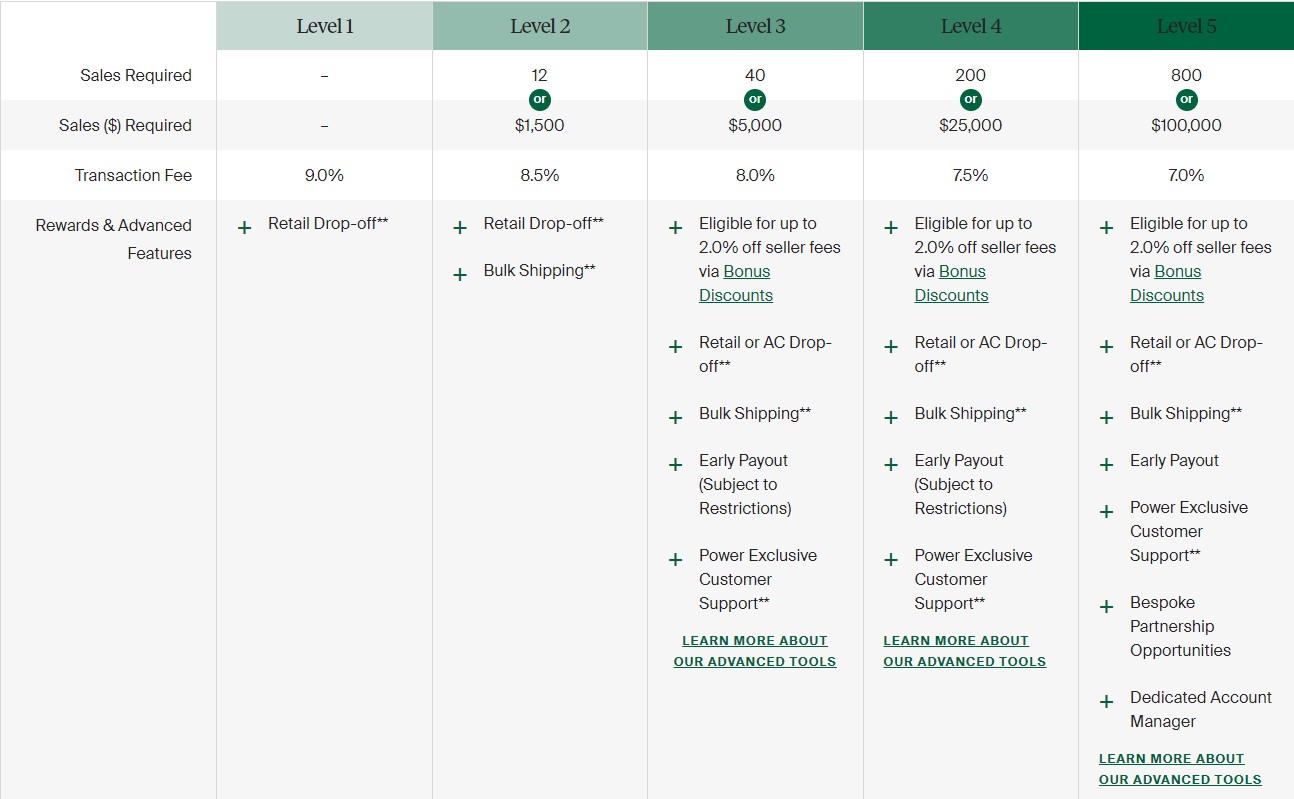Click the $100,000 sales required value

click(1186, 125)
